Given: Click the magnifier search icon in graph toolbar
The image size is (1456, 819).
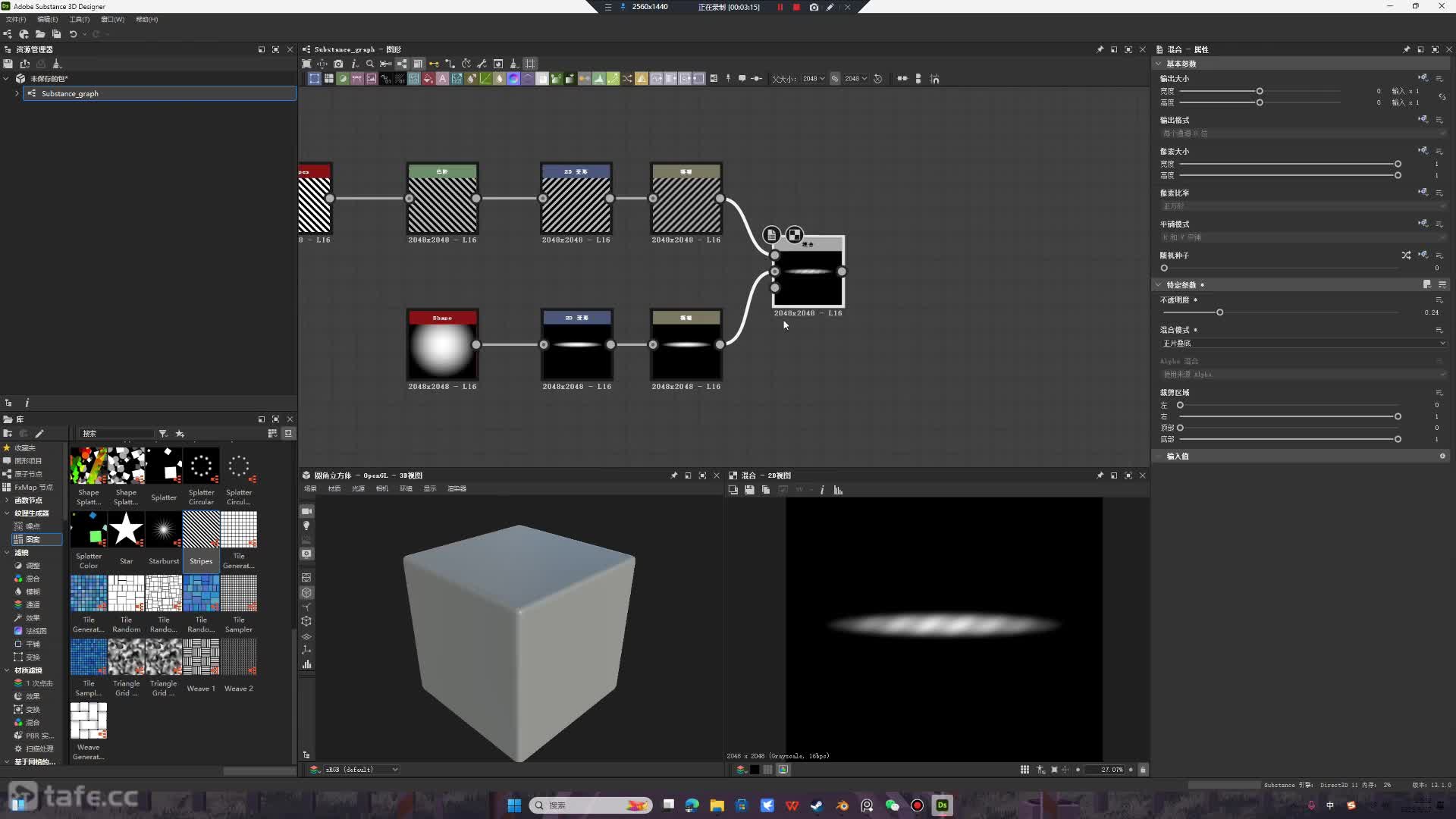Looking at the screenshot, I should pos(370,64).
